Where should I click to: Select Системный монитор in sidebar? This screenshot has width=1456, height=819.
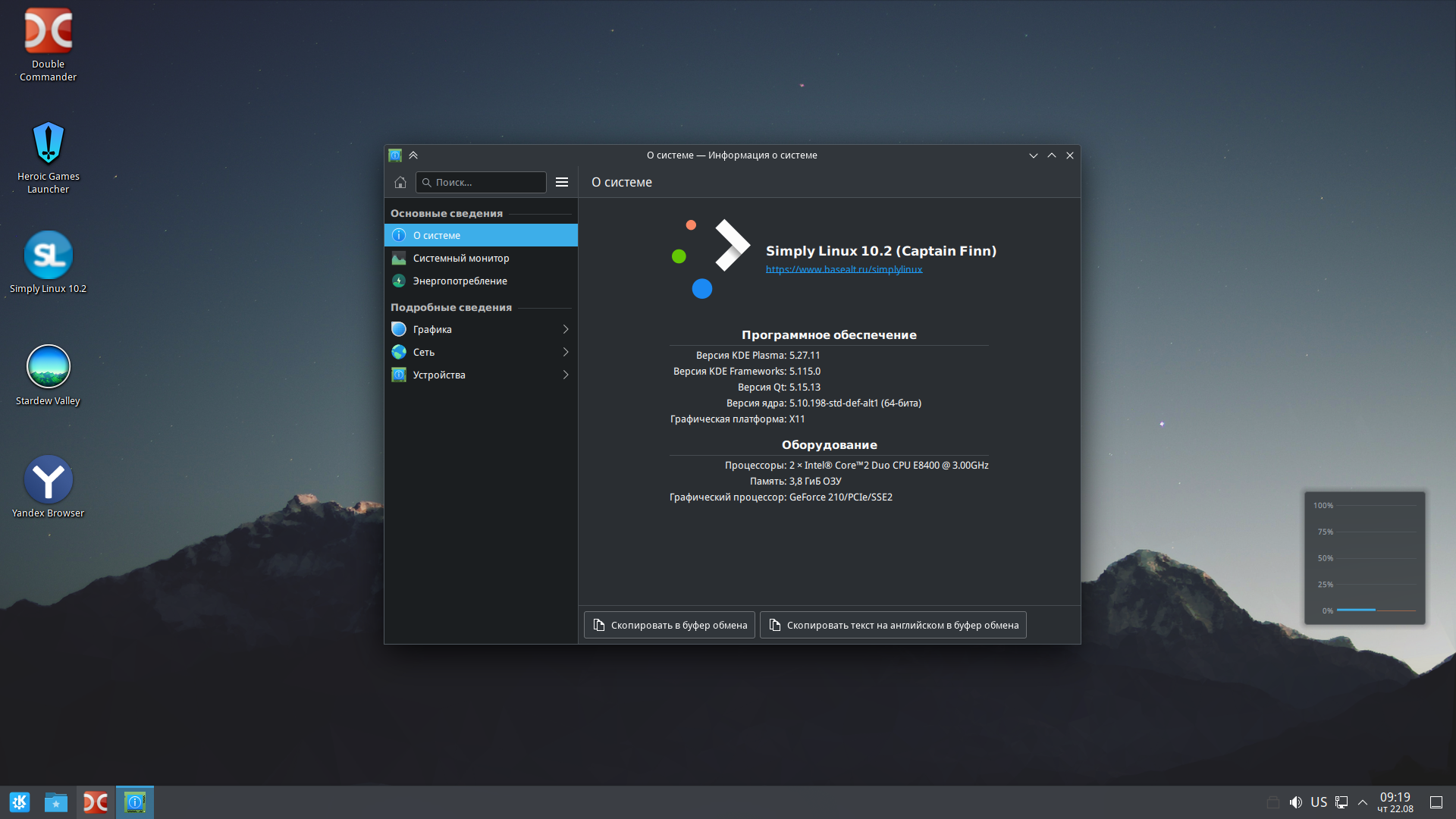(460, 259)
